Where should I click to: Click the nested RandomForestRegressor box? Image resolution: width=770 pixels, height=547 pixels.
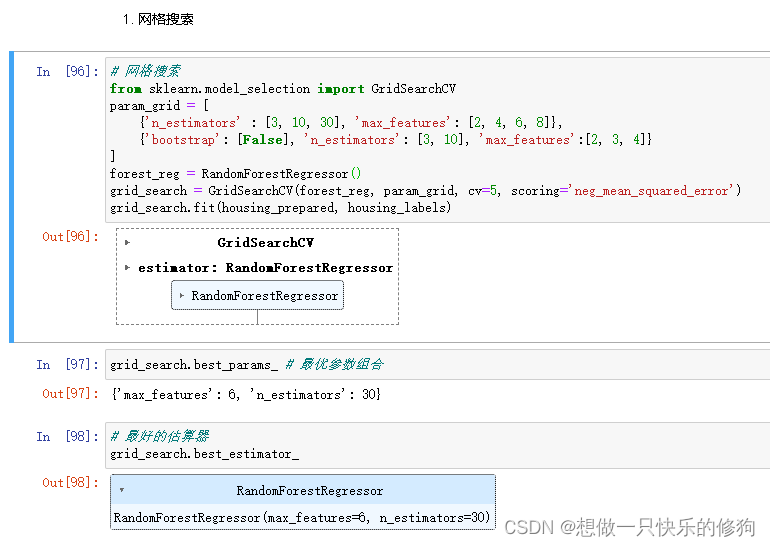[x=257, y=295]
